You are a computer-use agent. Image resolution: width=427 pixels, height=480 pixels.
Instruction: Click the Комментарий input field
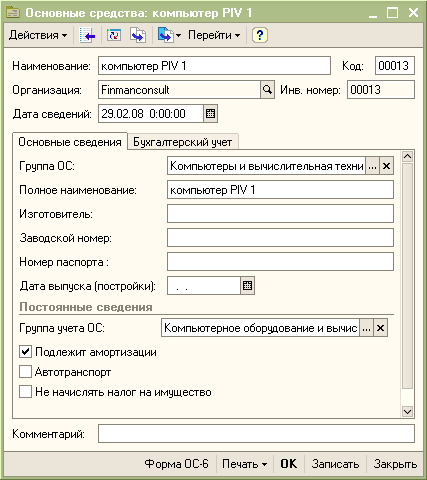(256, 434)
